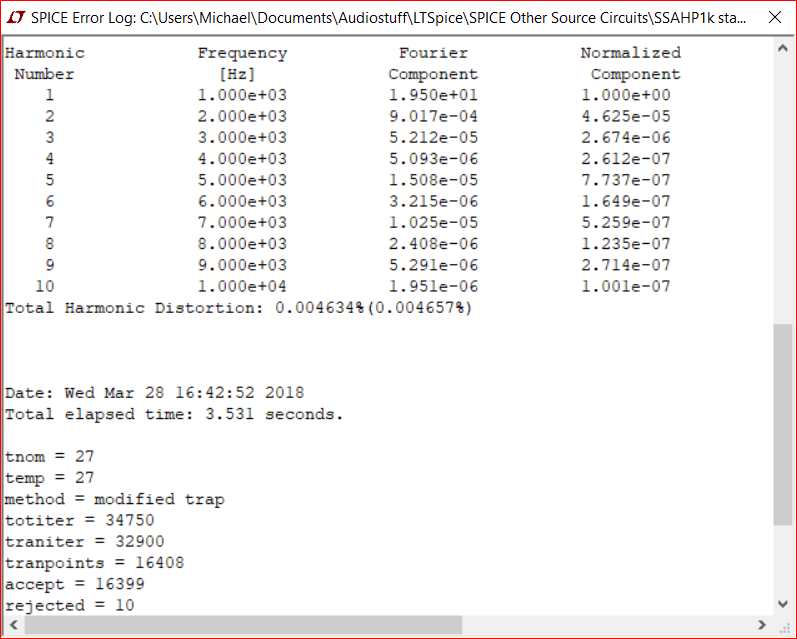Viewport: 797px width, 639px height.
Task: Click frequency value 1.000e+04
Action: point(242,287)
